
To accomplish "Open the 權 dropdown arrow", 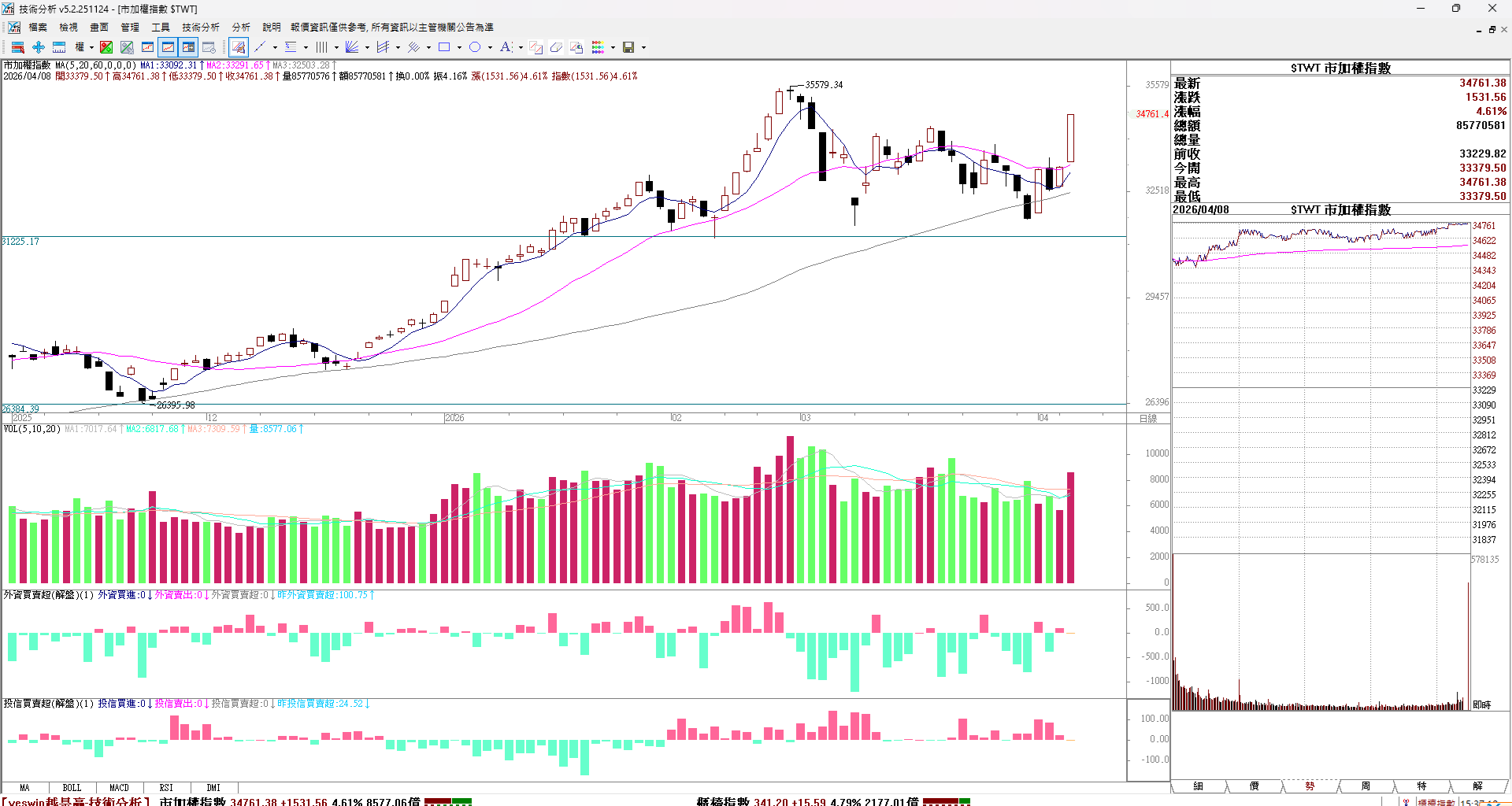I will [x=91, y=47].
